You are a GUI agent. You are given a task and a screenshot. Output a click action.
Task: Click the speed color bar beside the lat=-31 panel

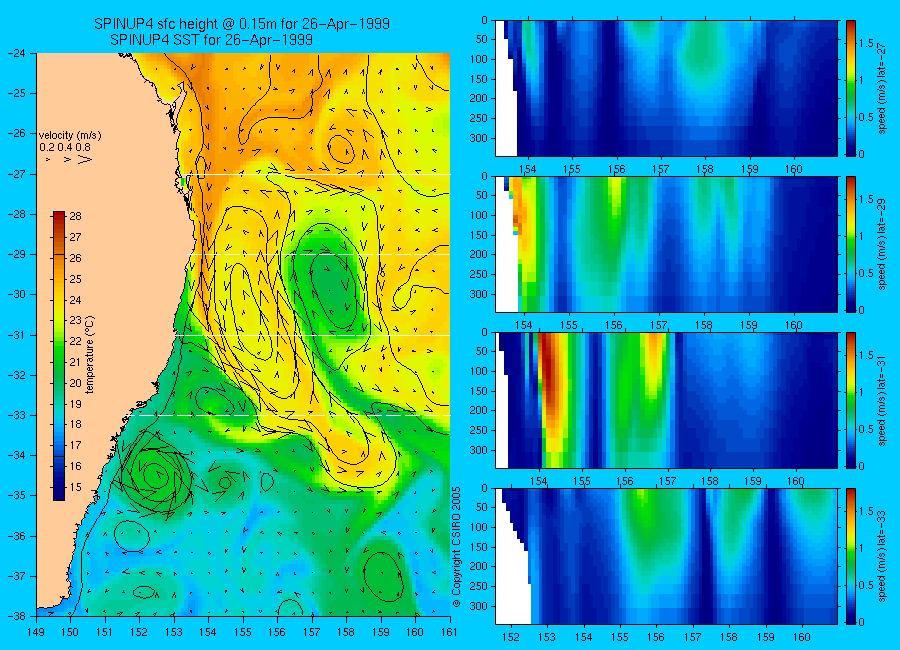pos(850,400)
